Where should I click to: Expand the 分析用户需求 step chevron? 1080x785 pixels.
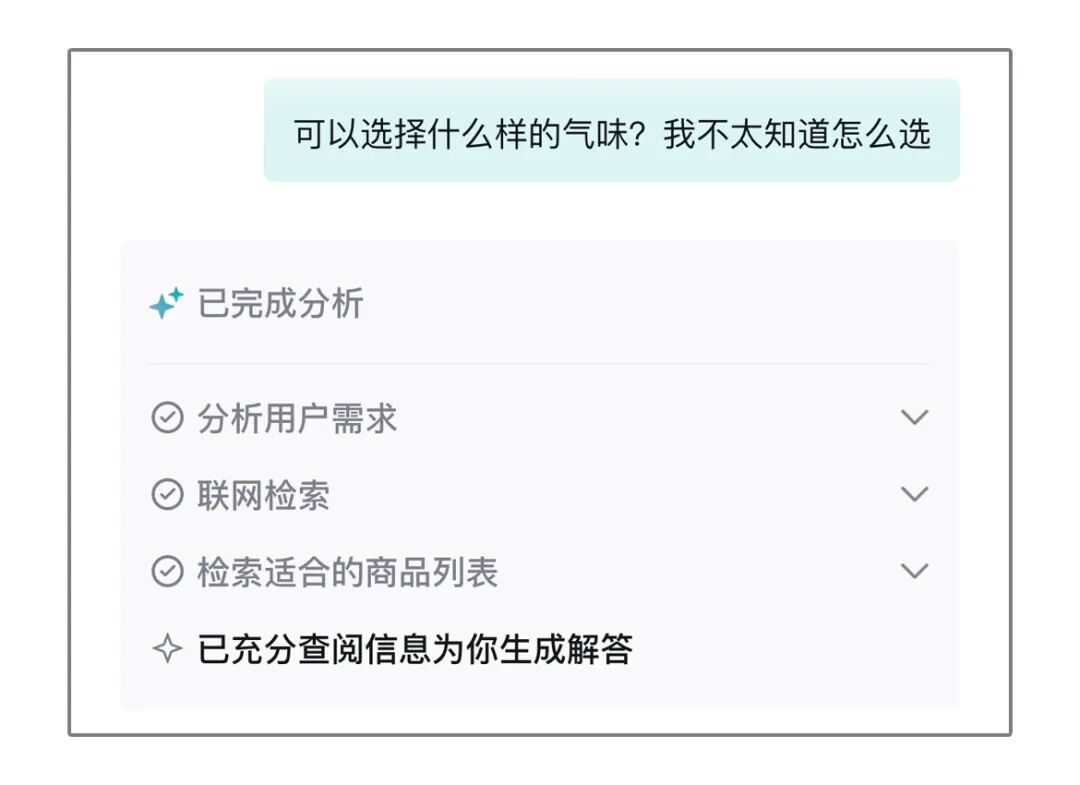914,418
